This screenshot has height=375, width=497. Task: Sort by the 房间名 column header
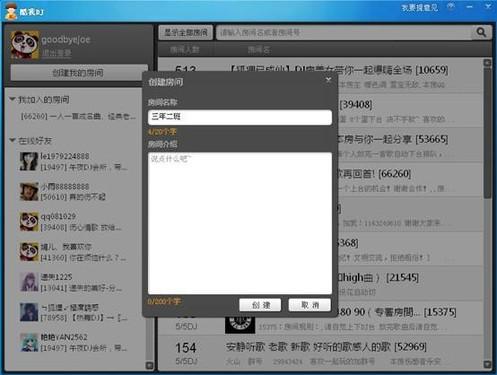259,50
